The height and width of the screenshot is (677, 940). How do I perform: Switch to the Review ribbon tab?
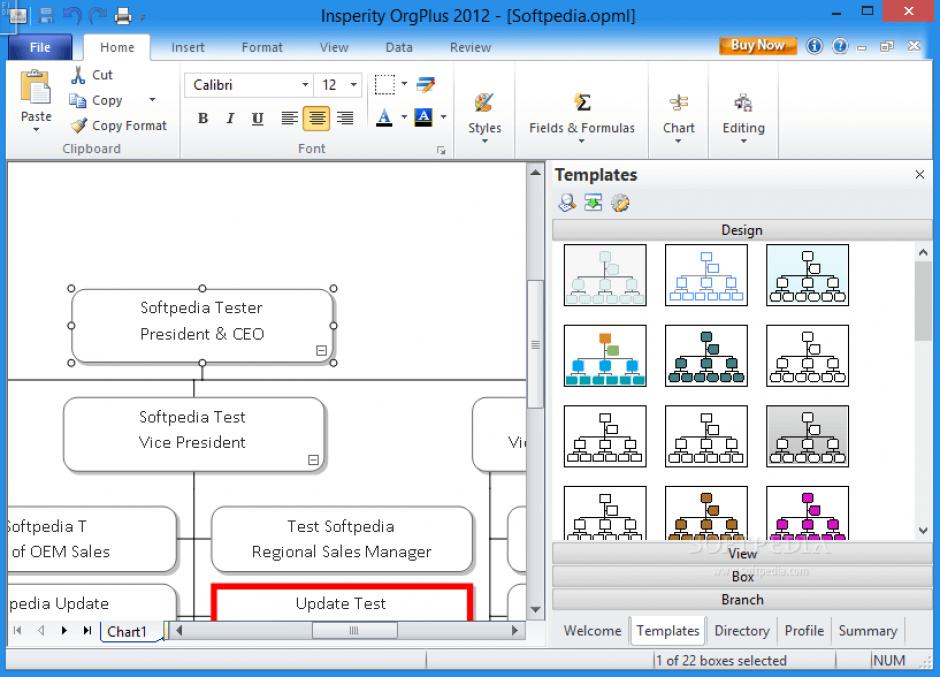tap(471, 47)
